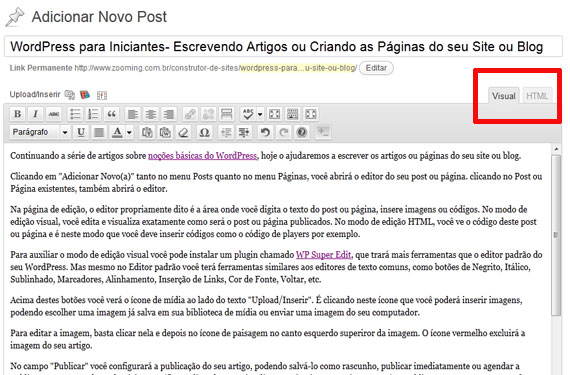Undo the last edit
The image size is (570, 375).
click(x=265, y=132)
